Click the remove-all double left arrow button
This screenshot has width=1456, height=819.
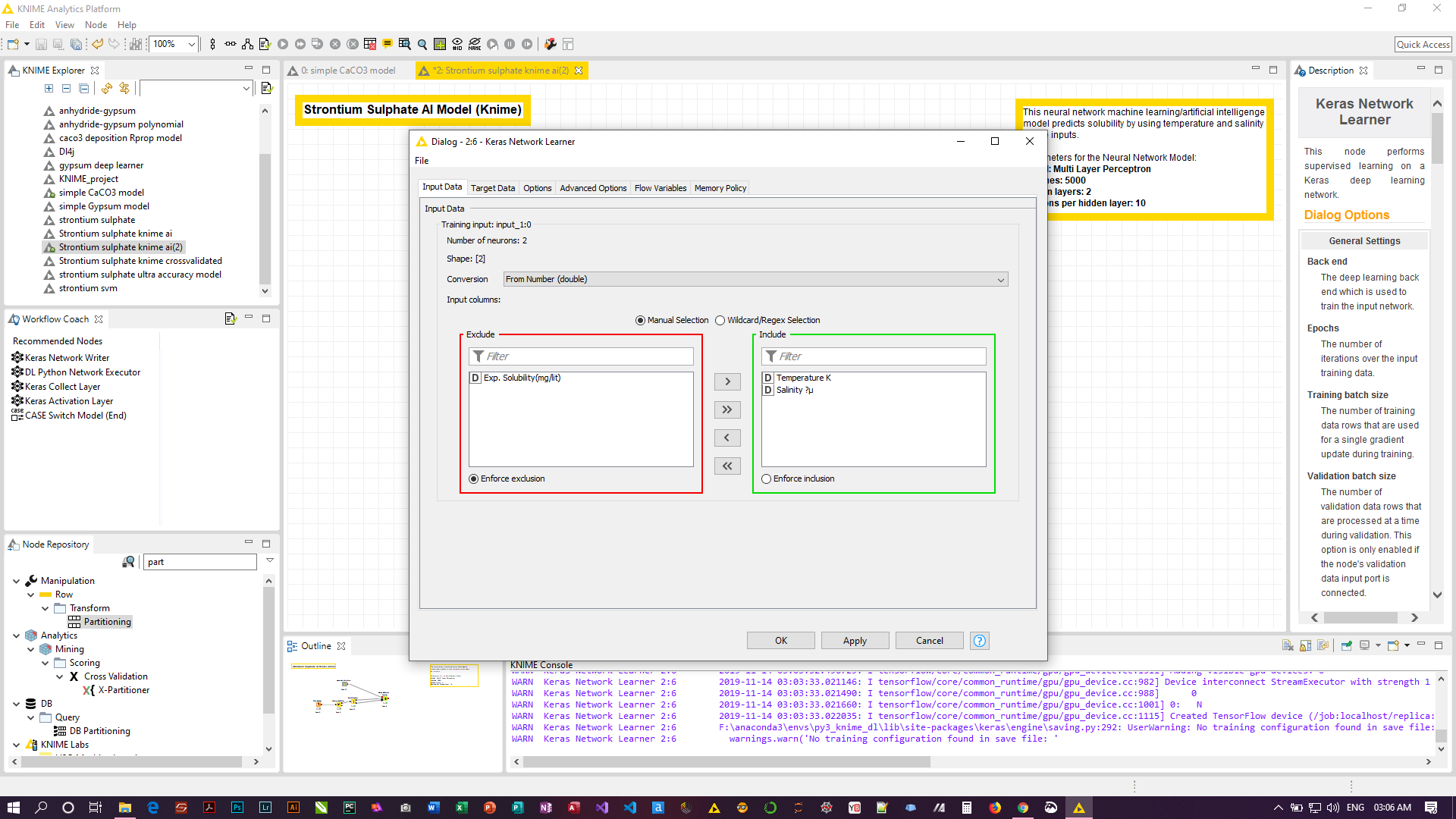coord(727,466)
